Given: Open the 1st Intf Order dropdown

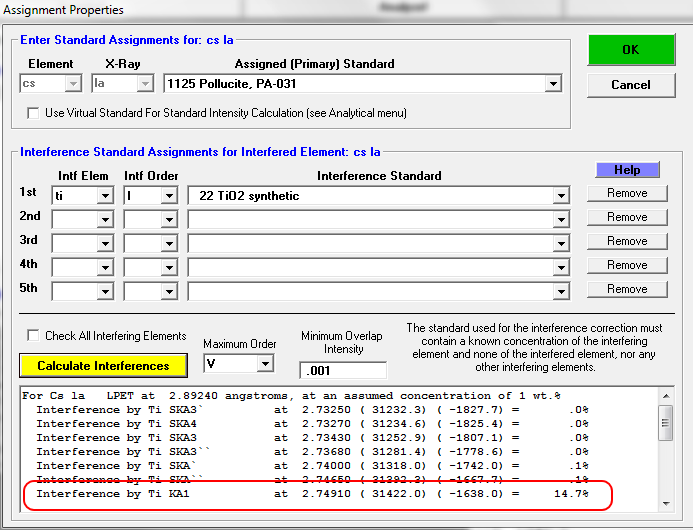Looking at the screenshot, I should [x=169, y=196].
